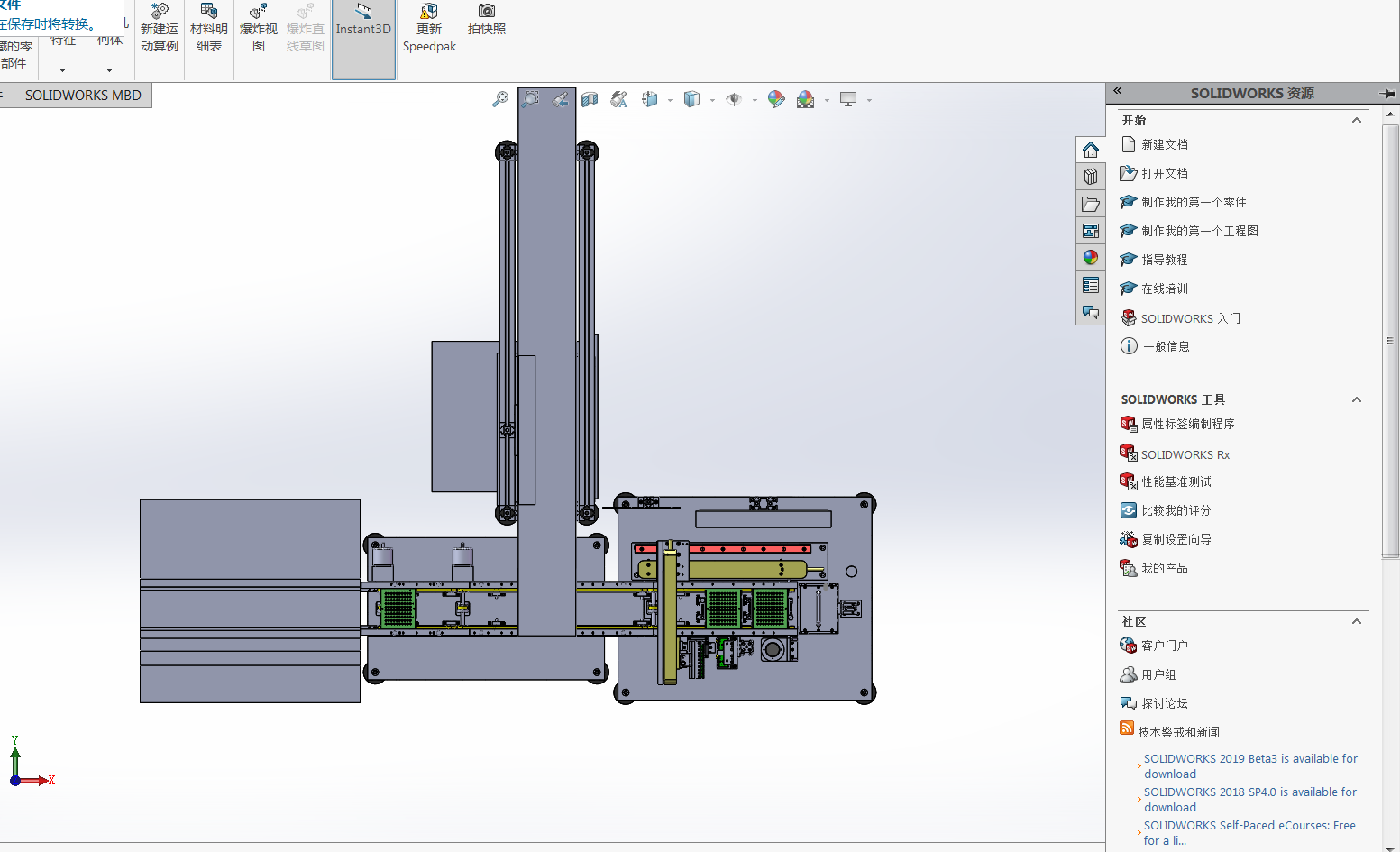
Task: Open the Appearances, Scenes and Decals tab
Action: pos(1091,258)
